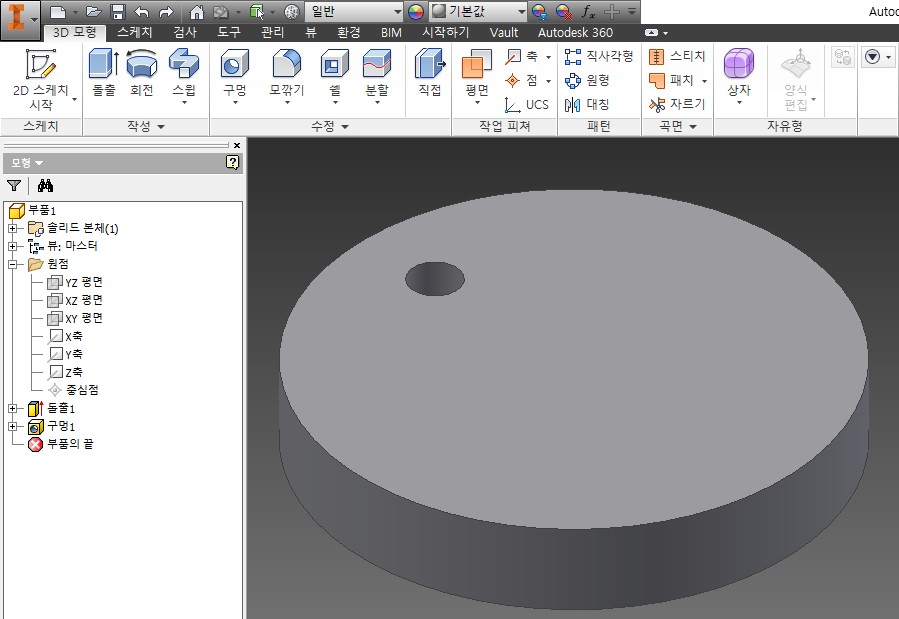Expand the 뷰: 마스터 node
This screenshot has width=899, height=619.
(13, 246)
